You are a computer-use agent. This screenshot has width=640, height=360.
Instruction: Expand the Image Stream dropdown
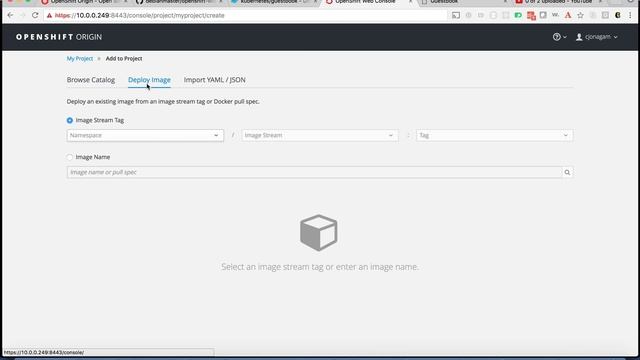click(320, 135)
